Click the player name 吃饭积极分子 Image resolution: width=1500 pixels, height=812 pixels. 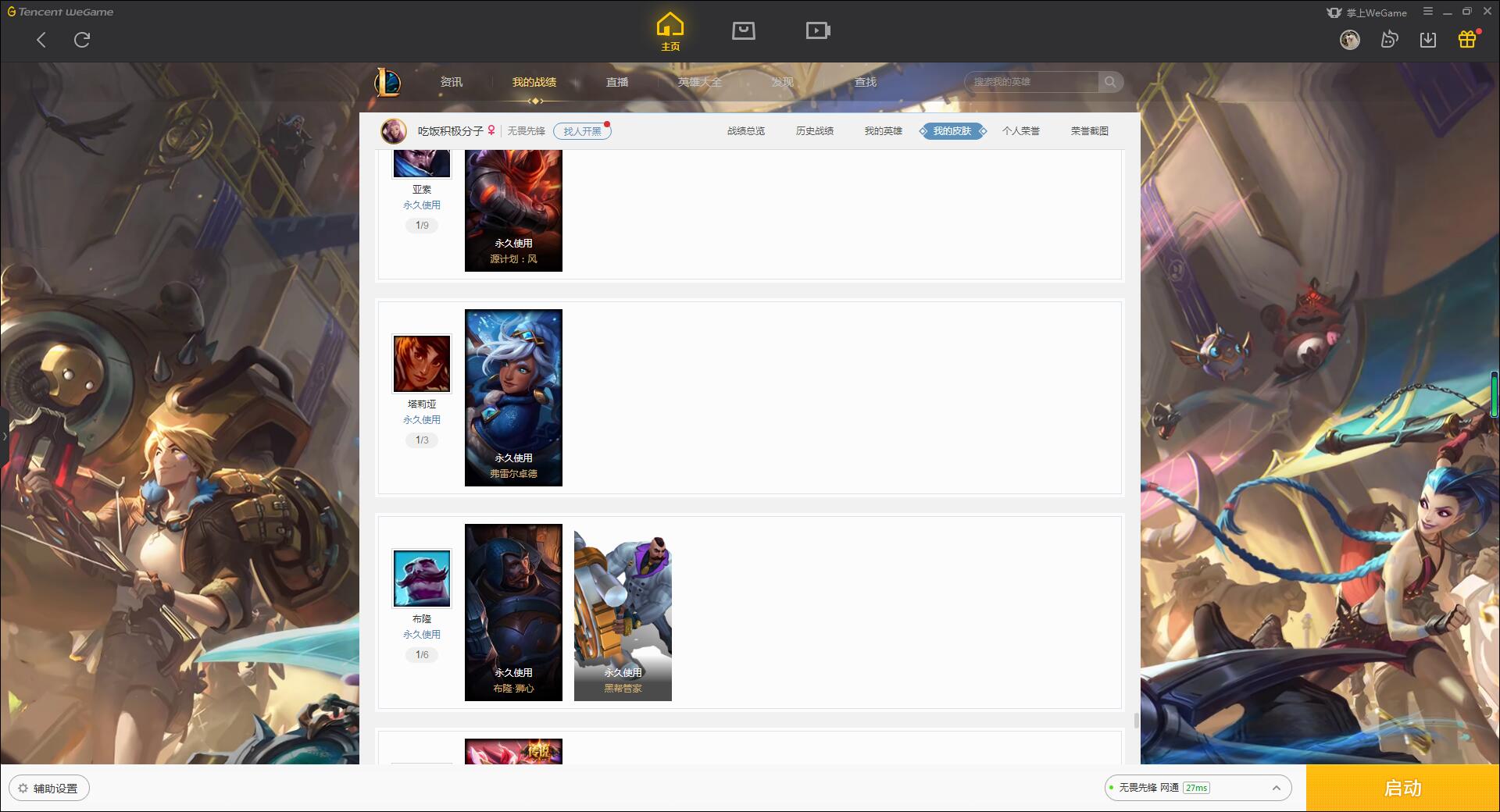pos(450,131)
